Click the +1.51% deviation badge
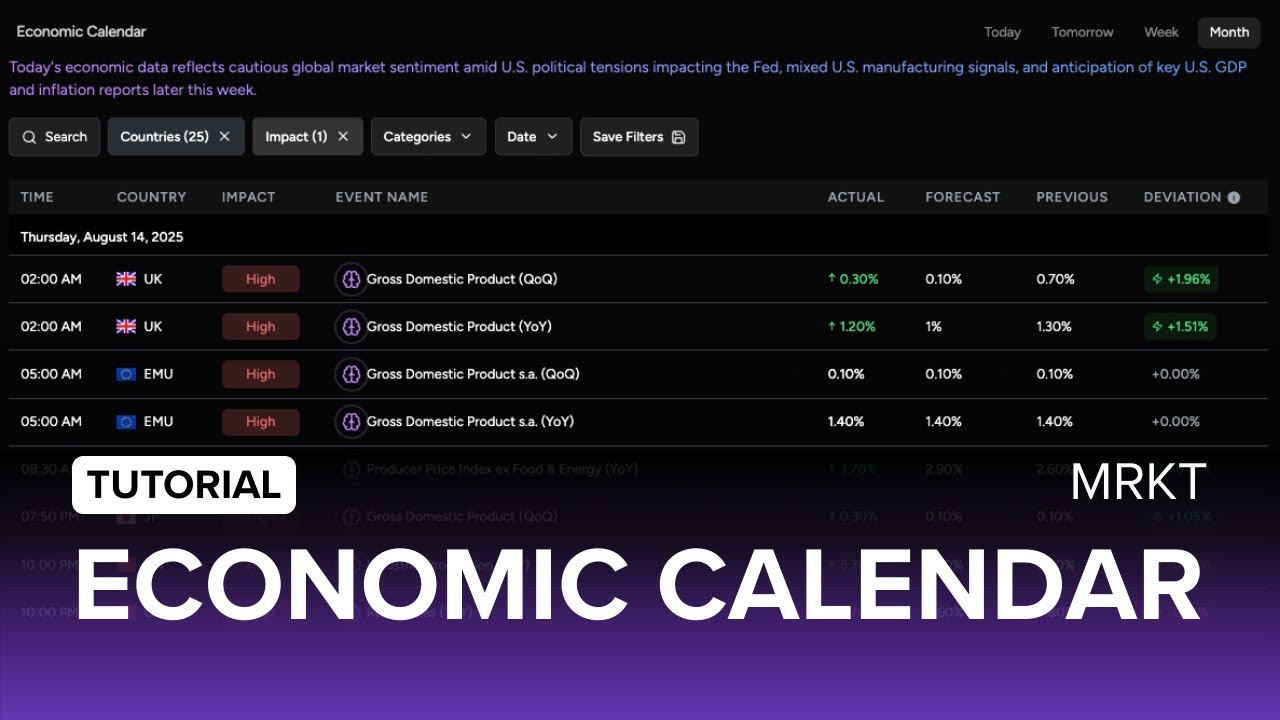 1180,326
